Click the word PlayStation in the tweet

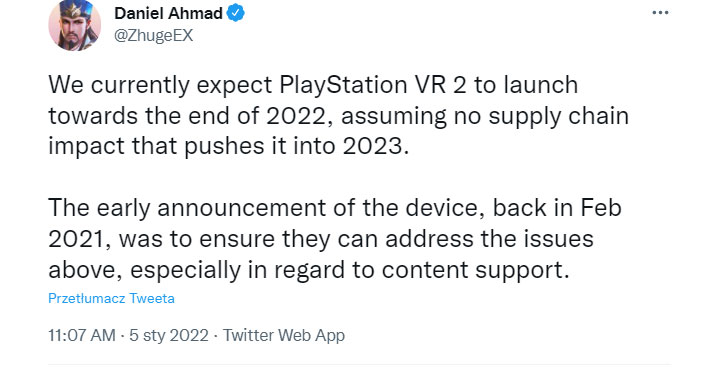(x=343, y=85)
